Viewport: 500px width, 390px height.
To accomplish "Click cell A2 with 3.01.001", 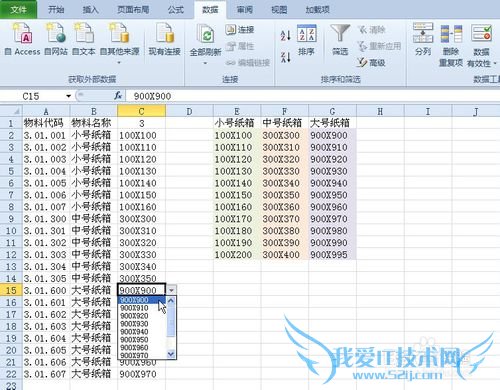I will [x=46, y=135].
